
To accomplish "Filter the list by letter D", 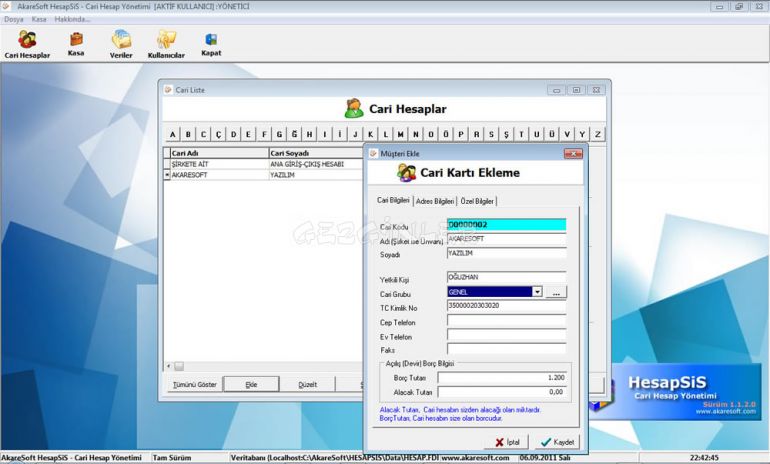I will 233,134.
